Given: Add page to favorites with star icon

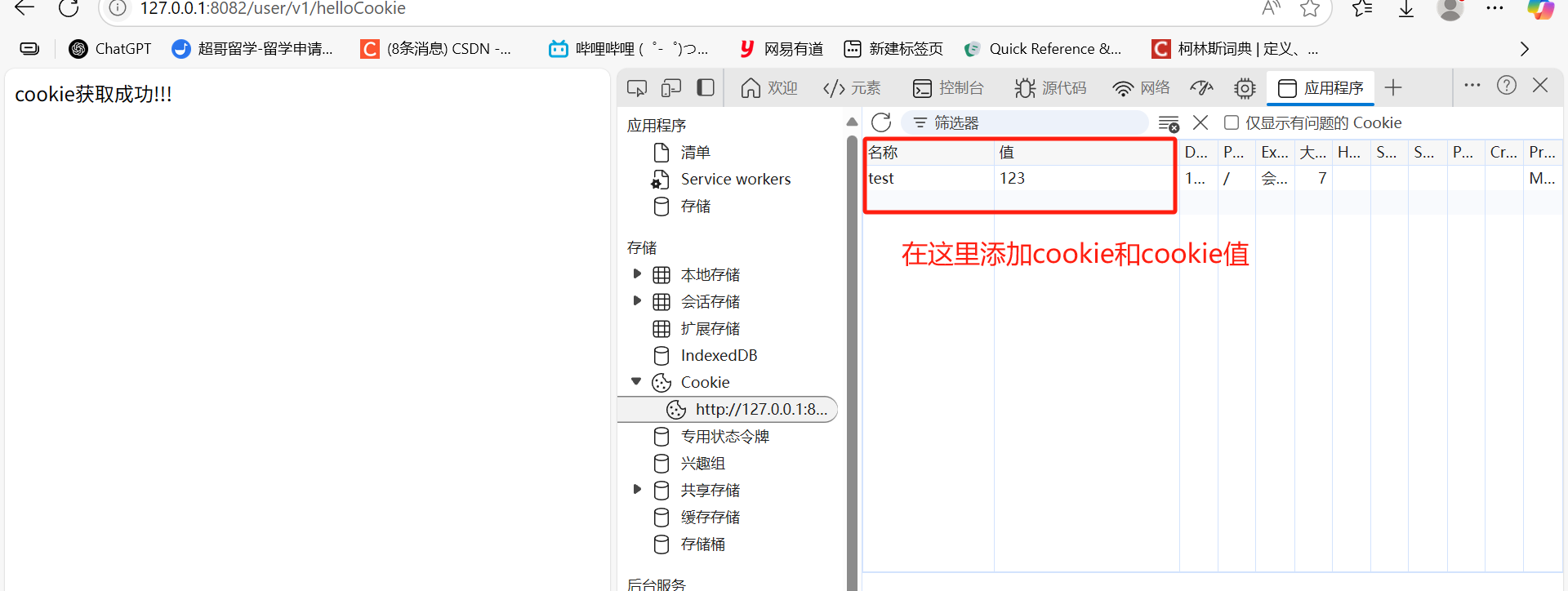Looking at the screenshot, I should 1310,8.
